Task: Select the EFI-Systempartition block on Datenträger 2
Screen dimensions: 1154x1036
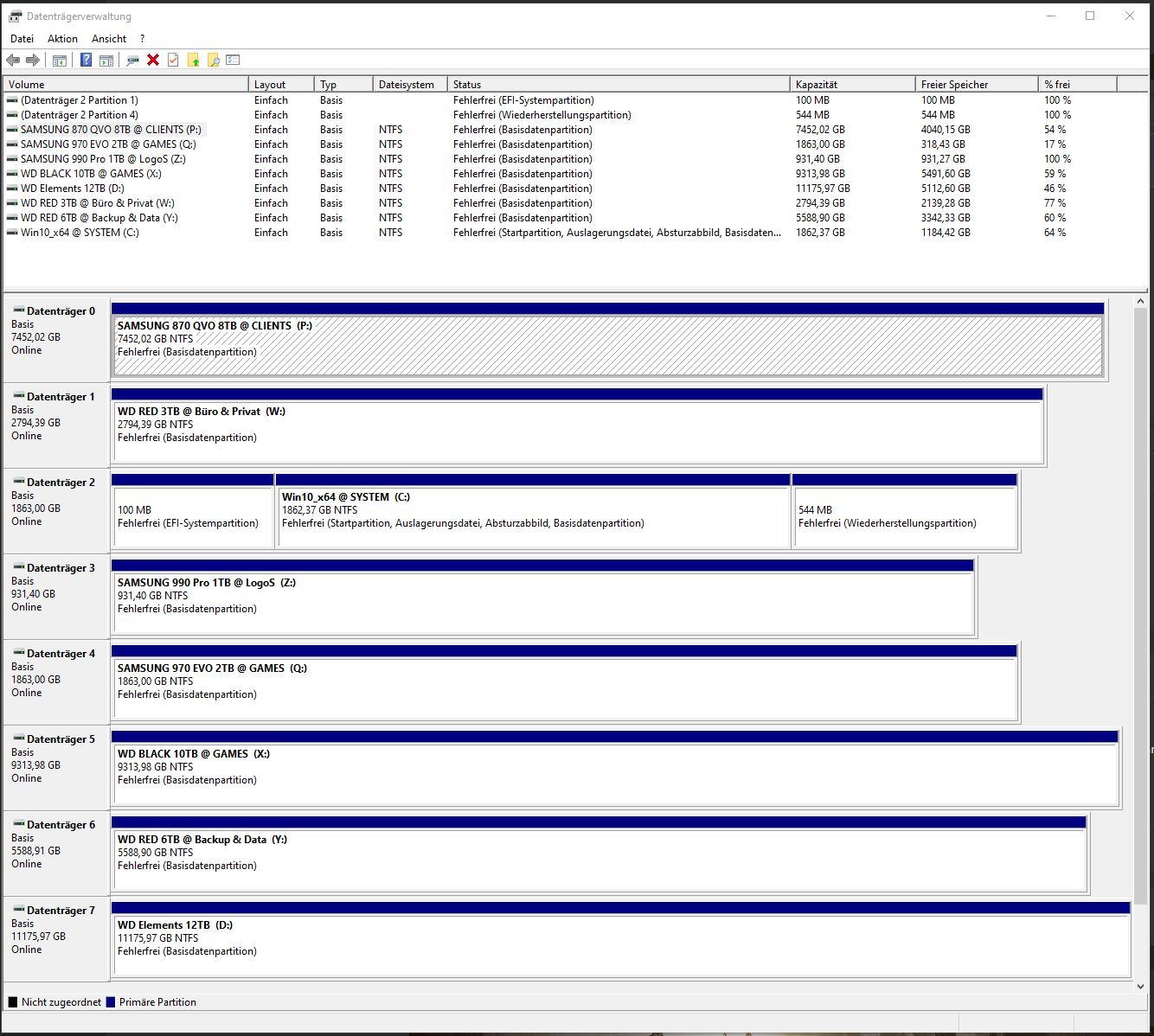Action: click(x=190, y=515)
